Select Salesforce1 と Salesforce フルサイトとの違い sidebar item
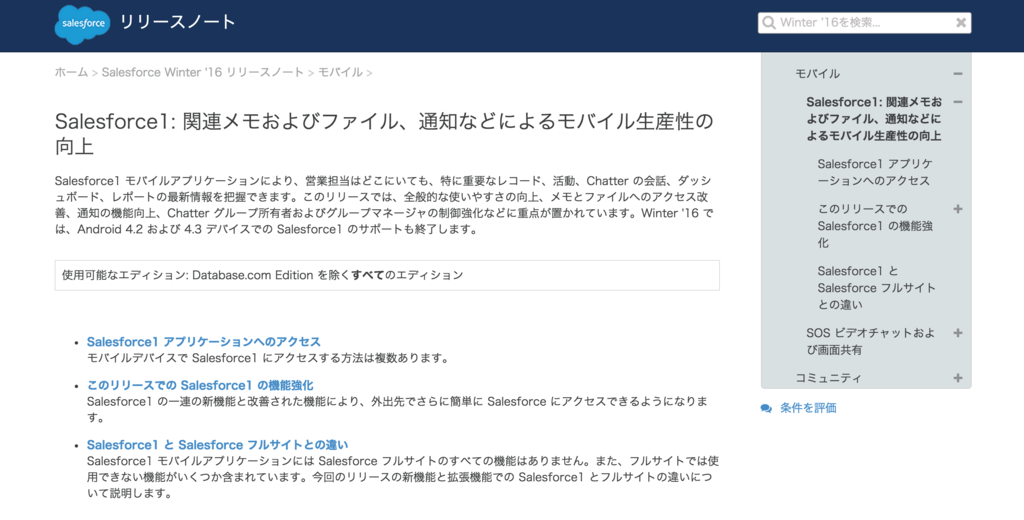Image resolution: width=1024 pixels, height=520 pixels. tap(876, 287)
